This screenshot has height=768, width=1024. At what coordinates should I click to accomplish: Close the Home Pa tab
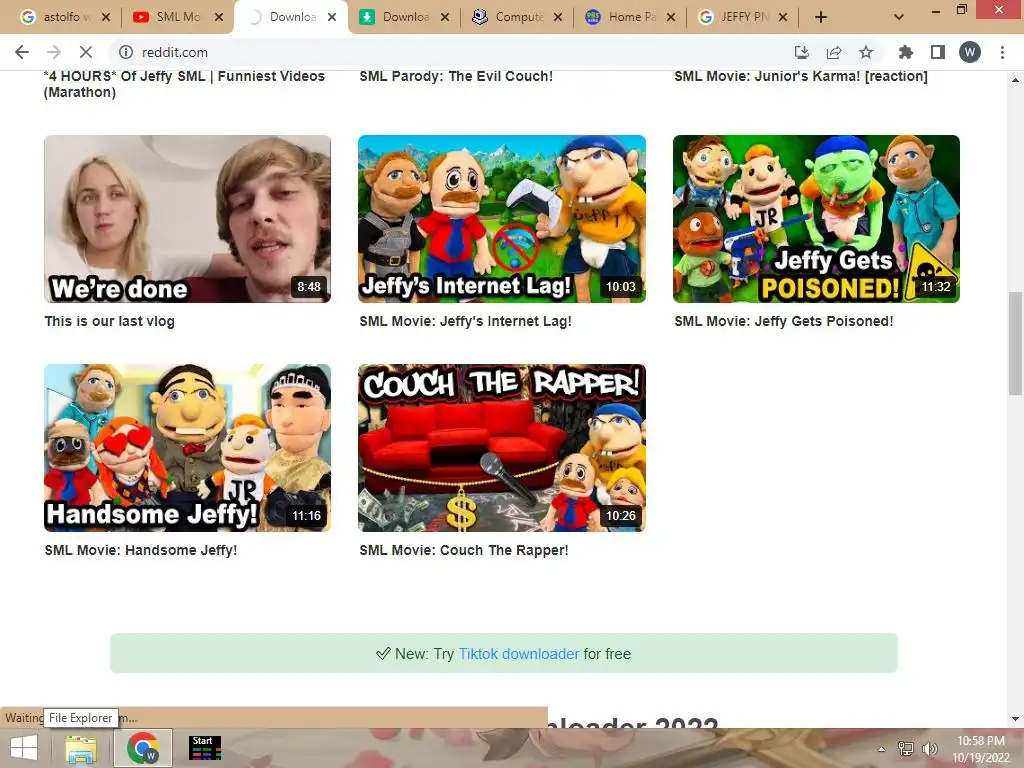tap(671, 17)
